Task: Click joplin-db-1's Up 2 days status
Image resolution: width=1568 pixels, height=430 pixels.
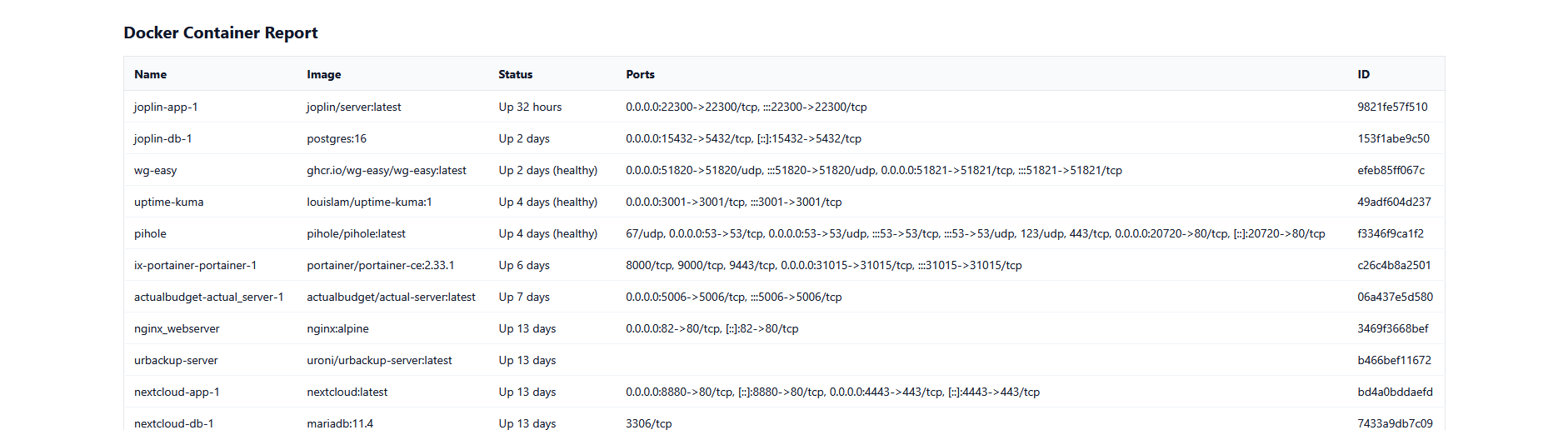Action: click(525, 138)
